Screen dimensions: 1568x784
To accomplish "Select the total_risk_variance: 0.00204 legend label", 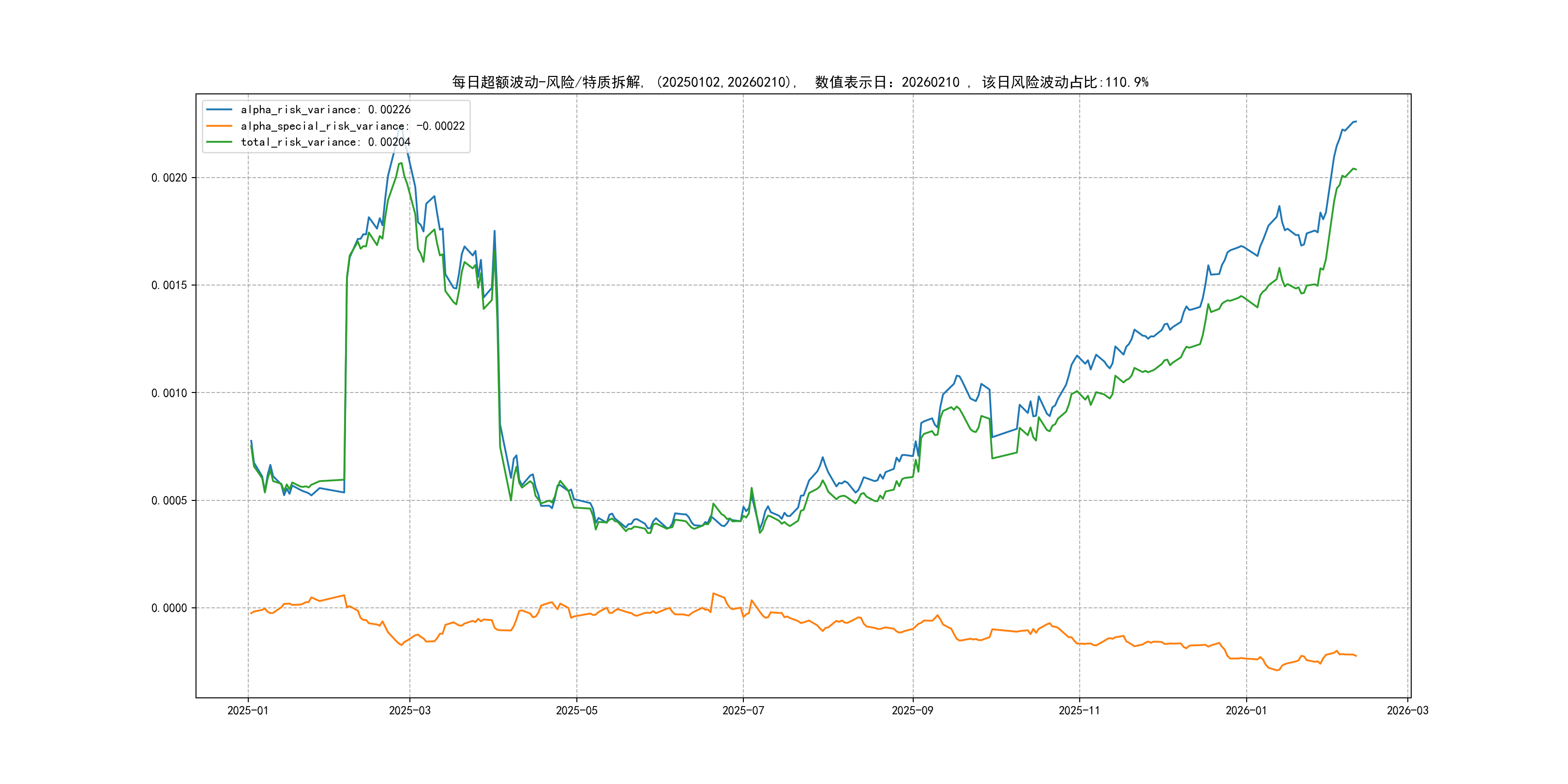I will (x=326, y=142).
